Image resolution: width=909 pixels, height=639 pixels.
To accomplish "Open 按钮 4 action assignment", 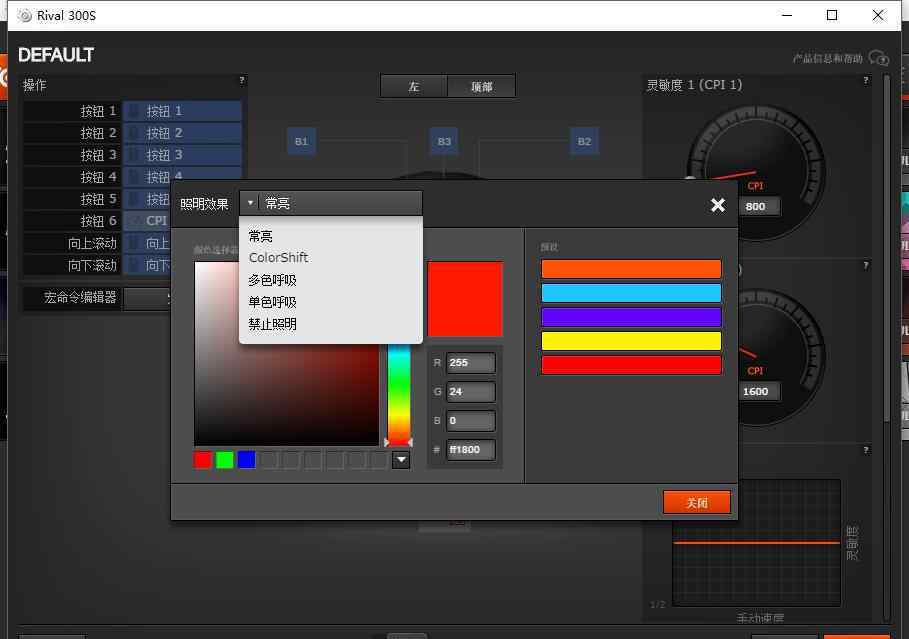I will tap(183, 174).
